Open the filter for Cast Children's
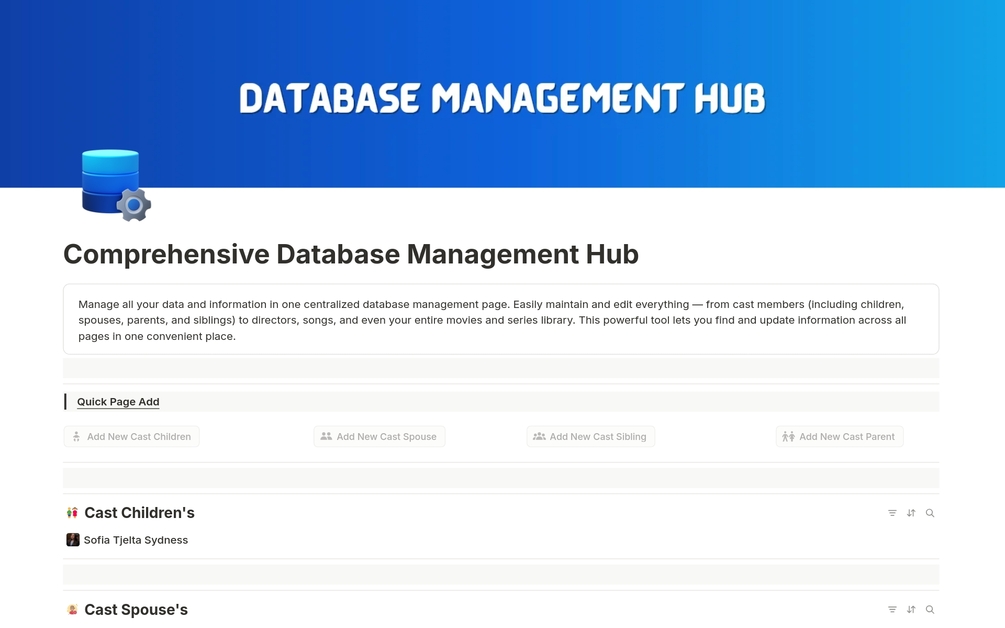1005x628 pixels. tap(892, 513)
